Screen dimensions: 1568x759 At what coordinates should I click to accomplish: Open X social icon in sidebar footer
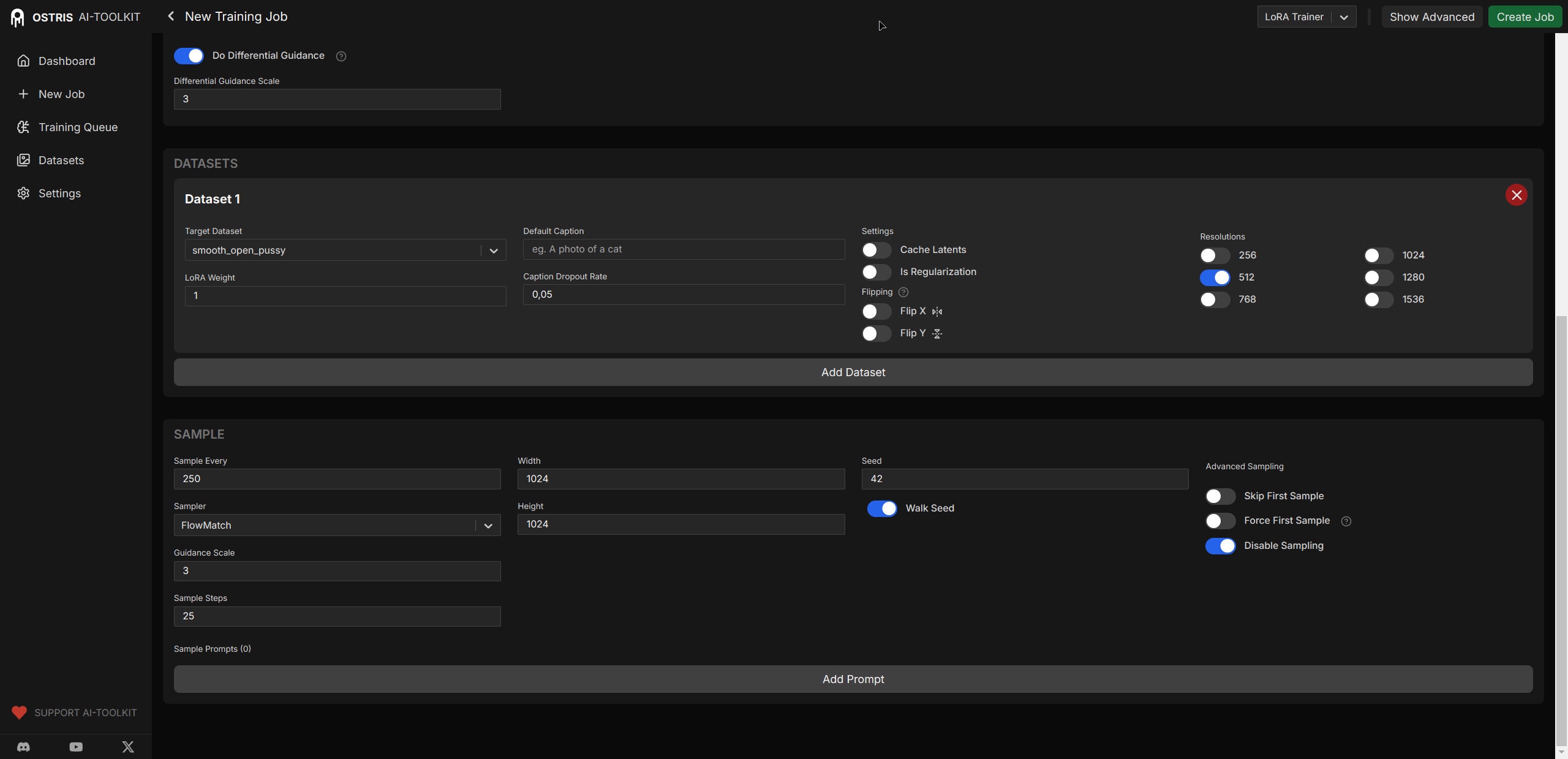128,747
